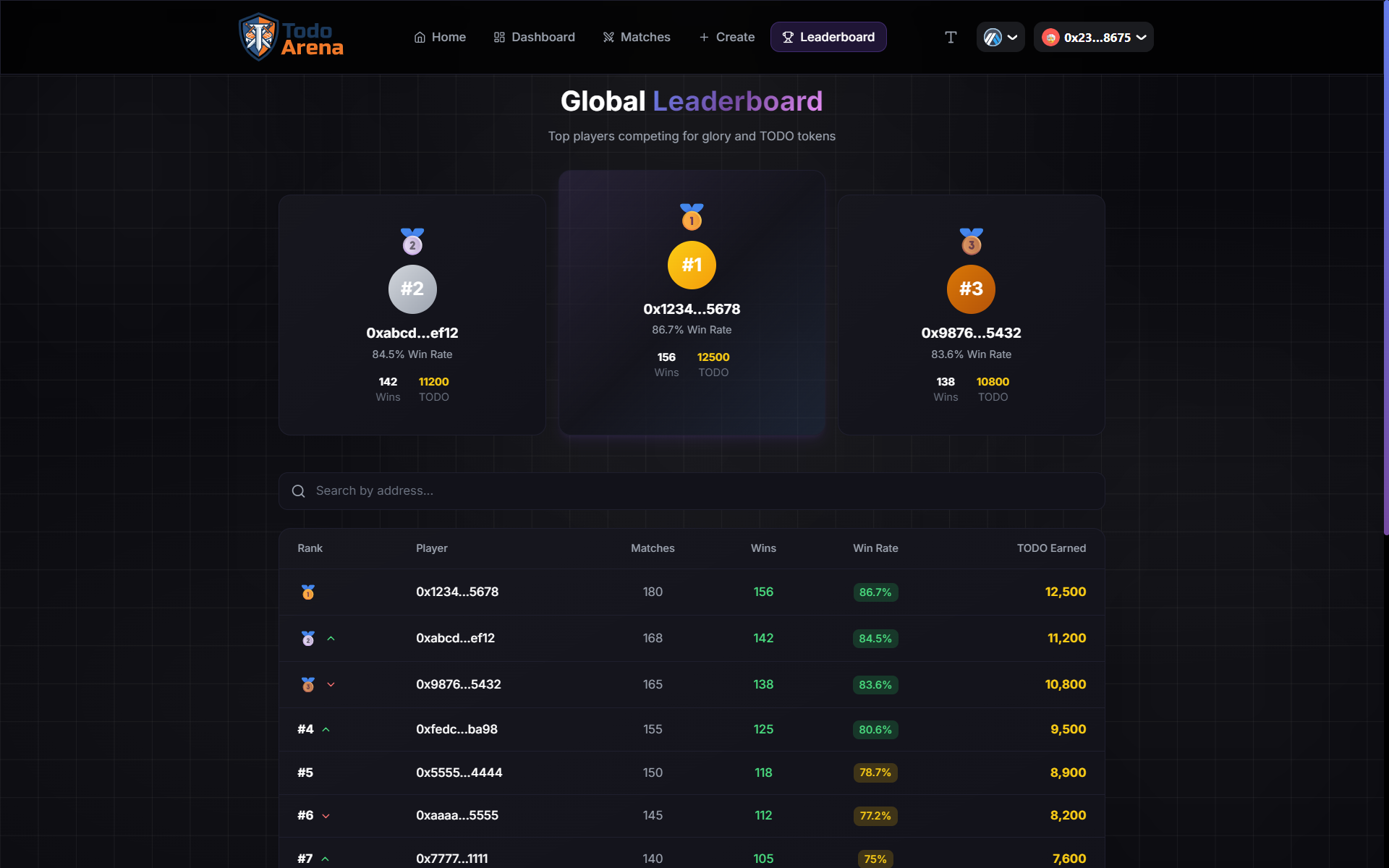Go to the Dashboard page
The height and width of the screenshot is (868, 1389).
[x=535, y=37]
